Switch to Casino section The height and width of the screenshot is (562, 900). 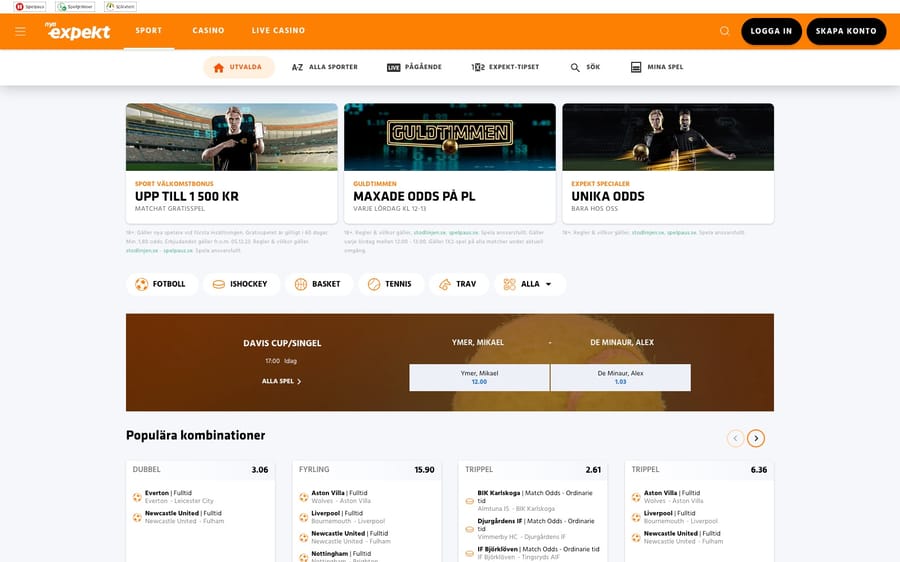coord(208,30)
